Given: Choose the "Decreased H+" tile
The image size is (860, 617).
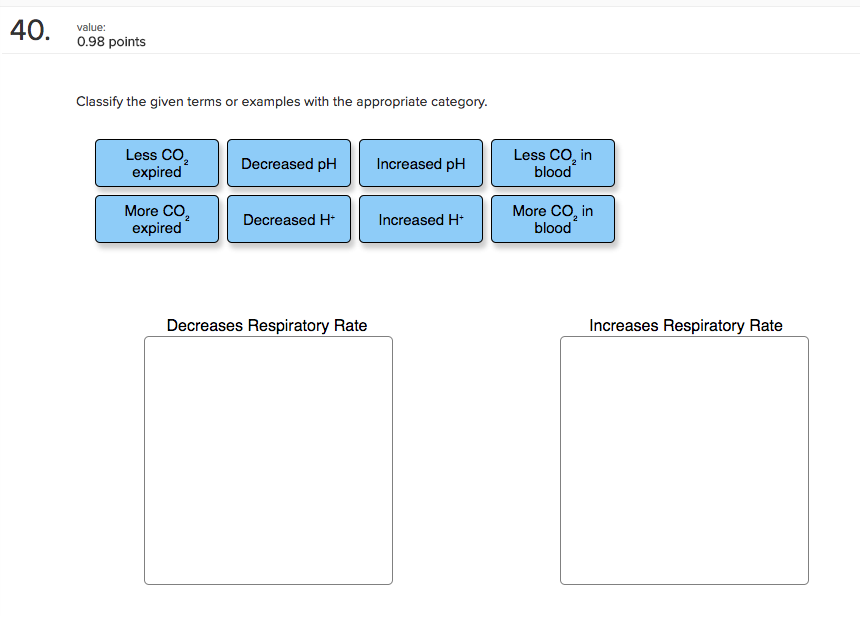Looking at the screenshot, I should (x=289, y=219).
